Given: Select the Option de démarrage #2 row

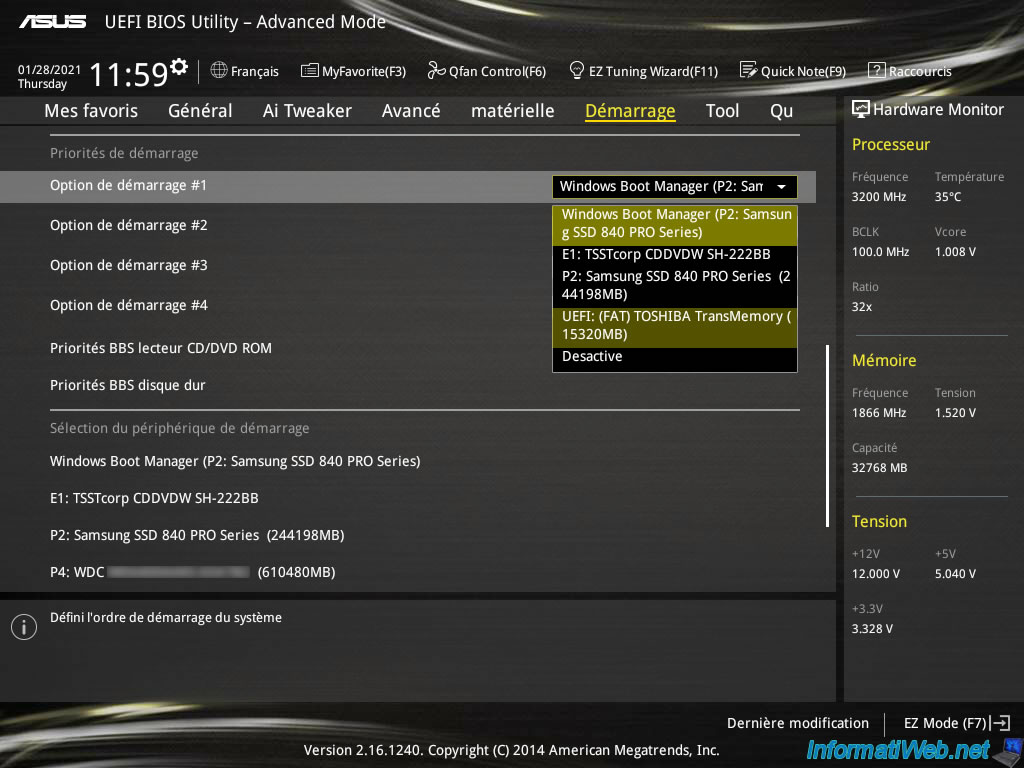Looking at the screenshot, I should [129, 225].
